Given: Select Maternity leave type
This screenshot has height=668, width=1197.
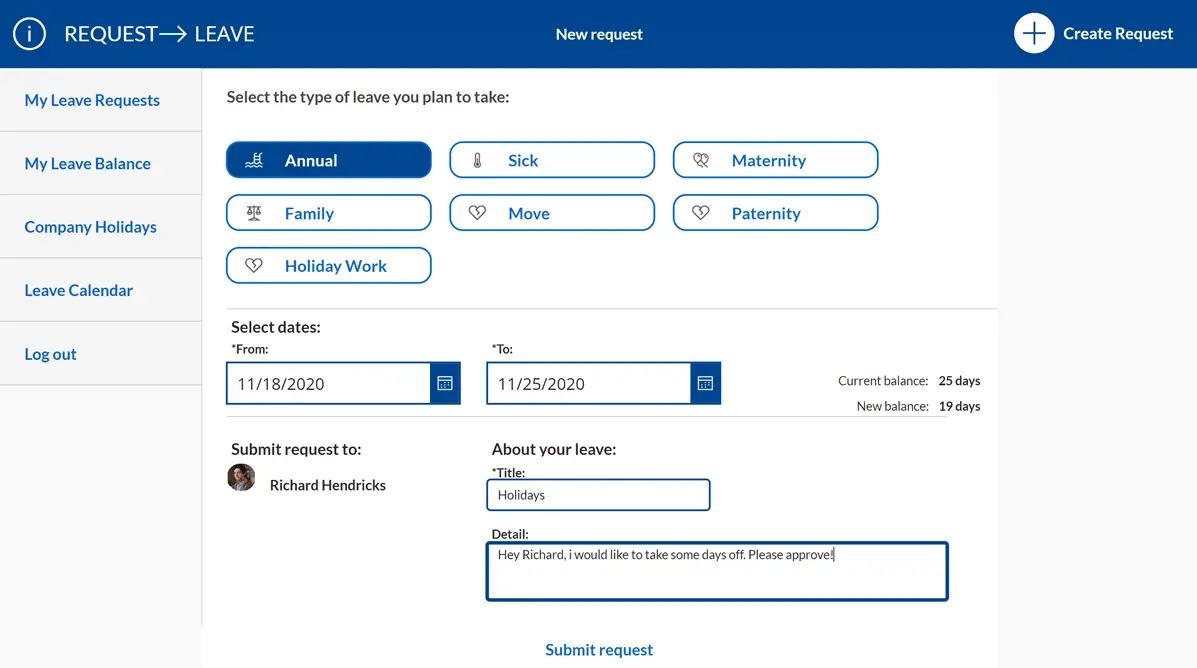Looking at the screenshot, I should point(776,160).
